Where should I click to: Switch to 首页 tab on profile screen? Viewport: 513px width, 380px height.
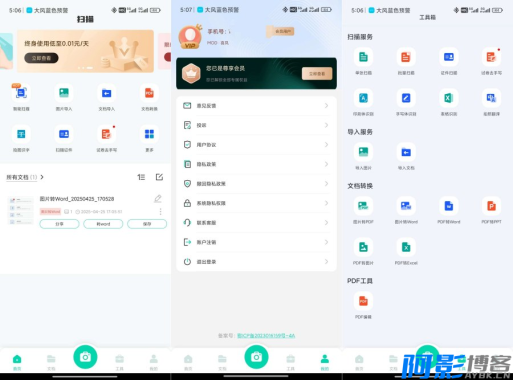(x=188, y=362)
